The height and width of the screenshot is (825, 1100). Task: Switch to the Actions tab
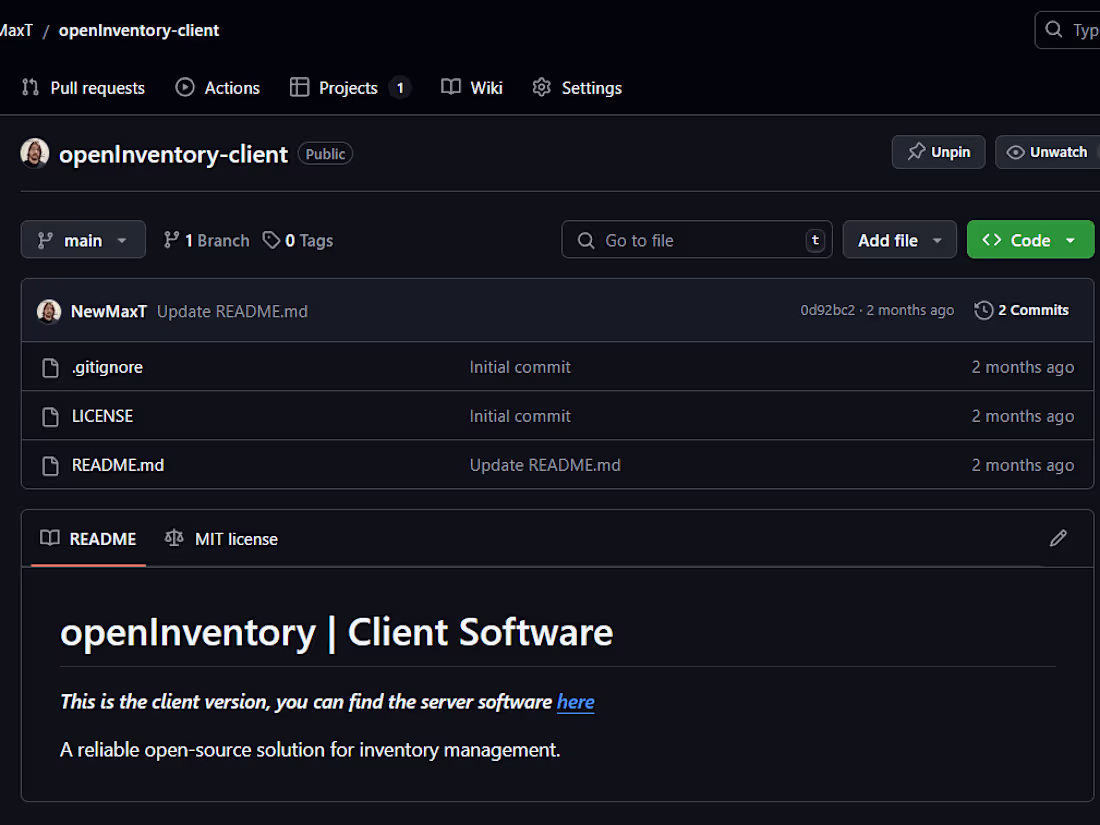coord(217,88)
